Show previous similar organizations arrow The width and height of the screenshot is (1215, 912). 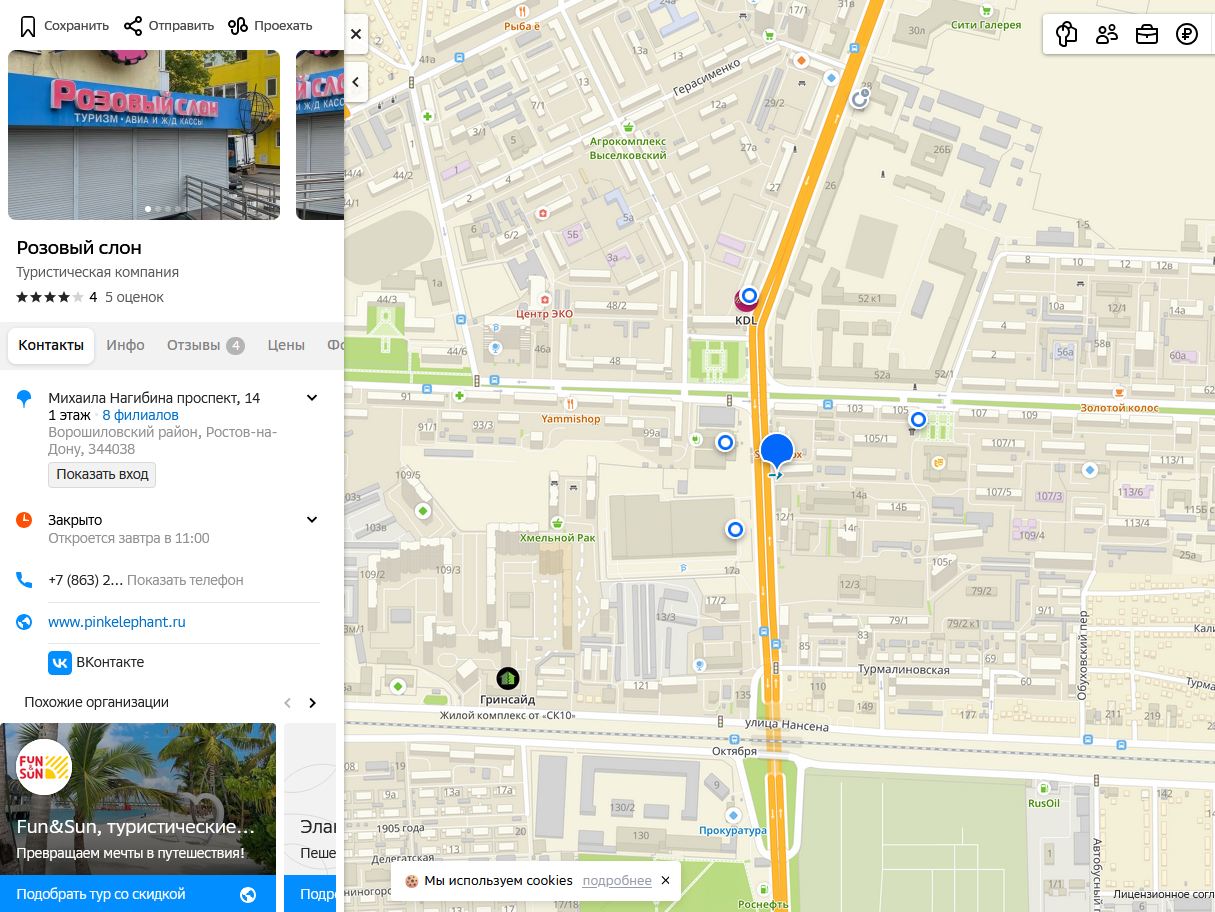(x=288, y=703)
